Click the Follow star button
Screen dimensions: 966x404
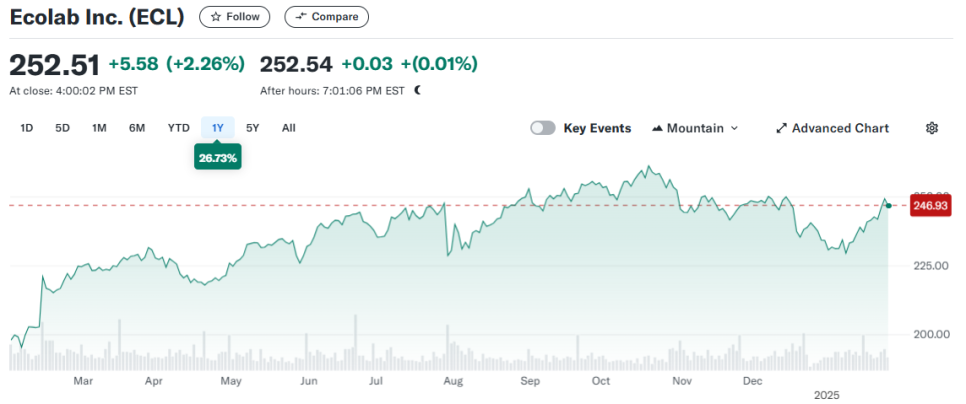tap(234, 17)
